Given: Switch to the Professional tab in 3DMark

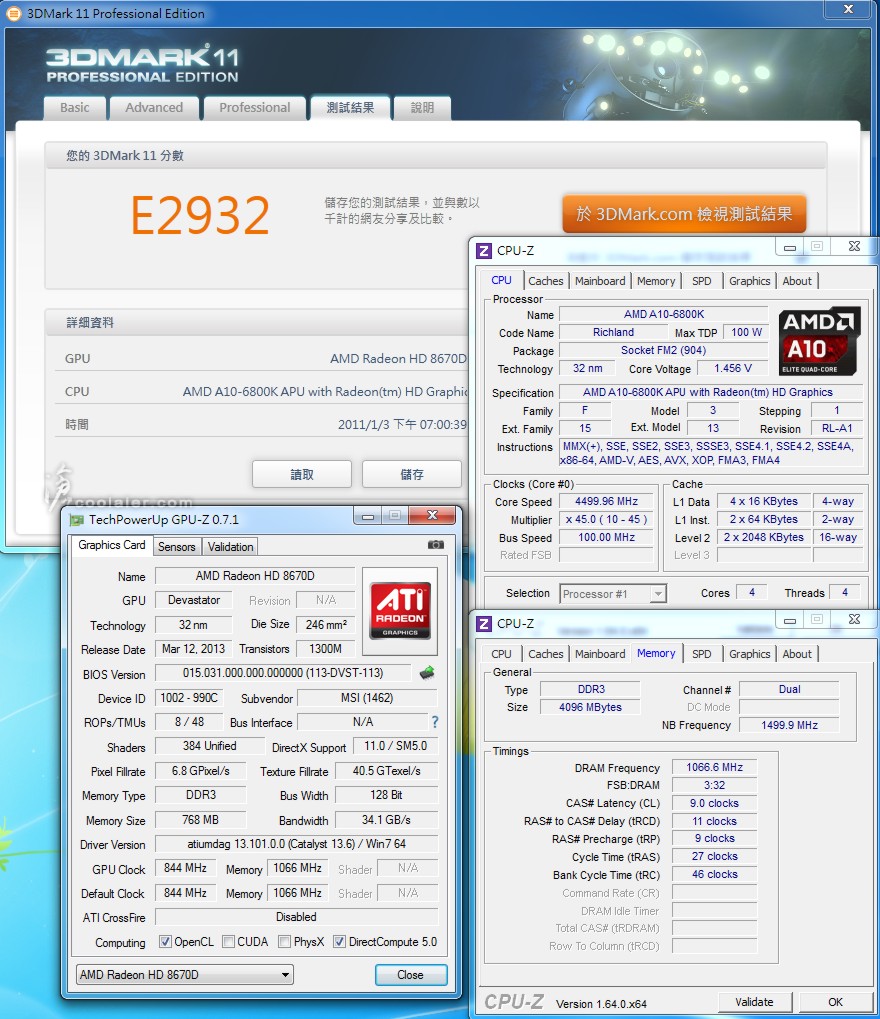Looking at the screenshot, I should (x=255, y=108).
